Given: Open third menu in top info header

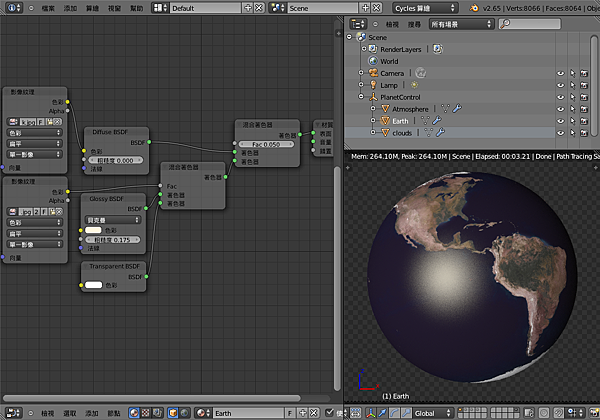Looking at the screenshot, I should [92, 8].
